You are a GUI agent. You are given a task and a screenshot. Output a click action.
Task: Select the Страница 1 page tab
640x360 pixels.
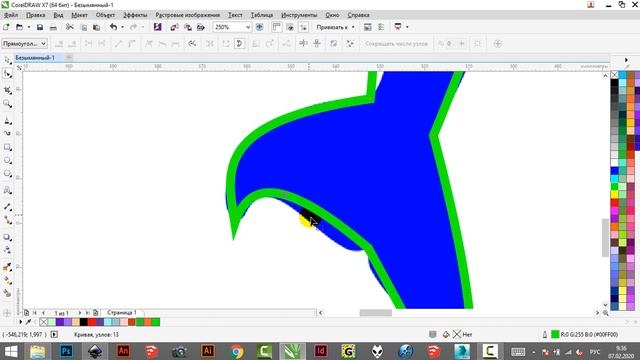tap(122, 313)
